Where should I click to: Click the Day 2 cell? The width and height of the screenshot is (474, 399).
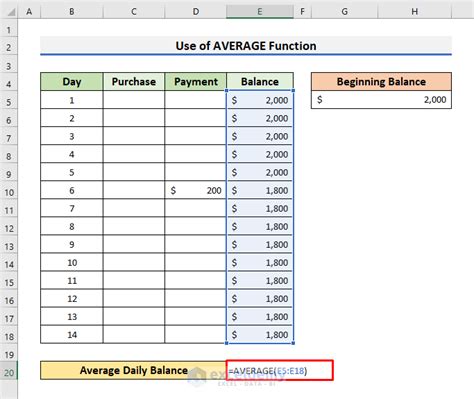72,118
